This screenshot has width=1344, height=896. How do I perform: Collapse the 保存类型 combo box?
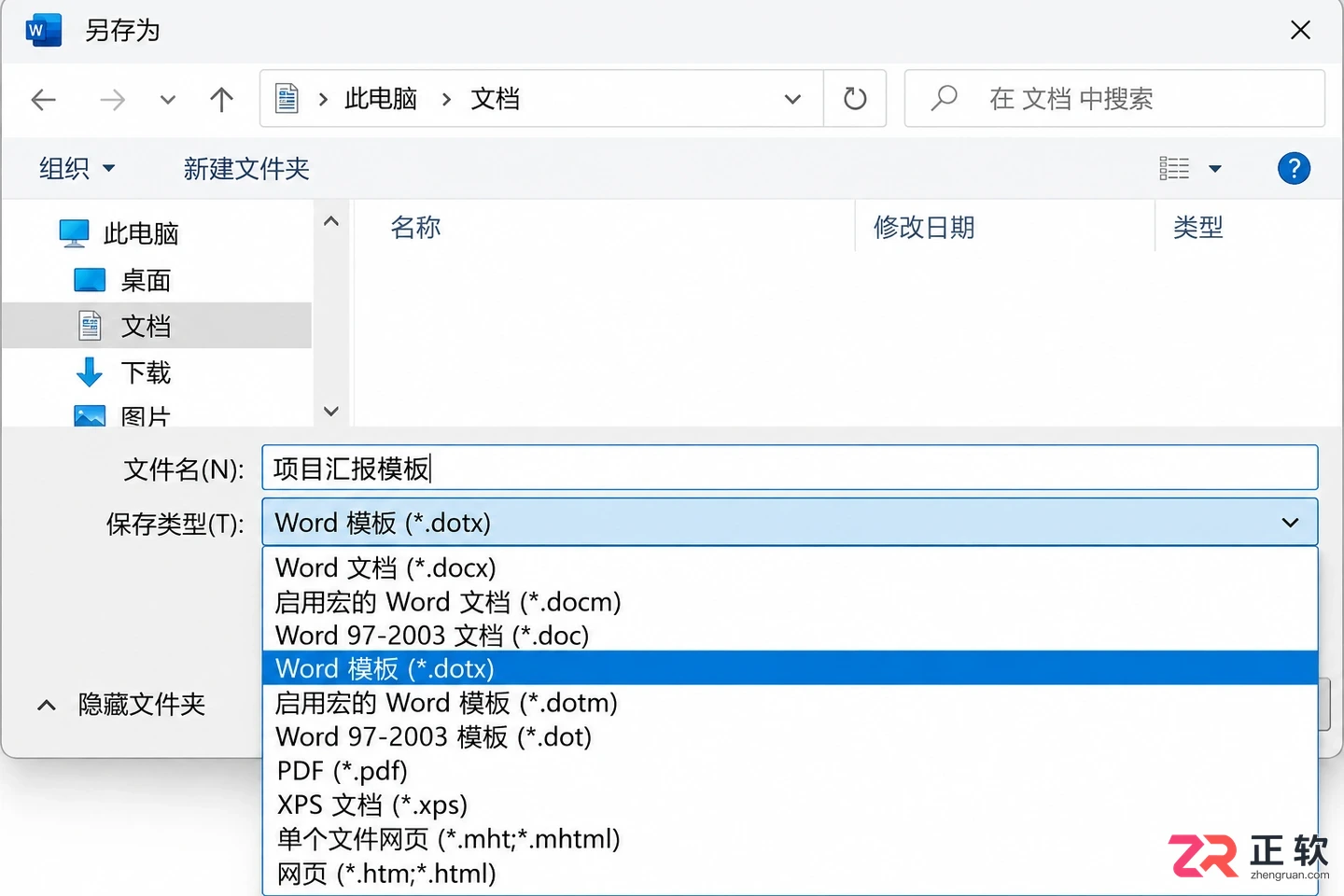790,522
